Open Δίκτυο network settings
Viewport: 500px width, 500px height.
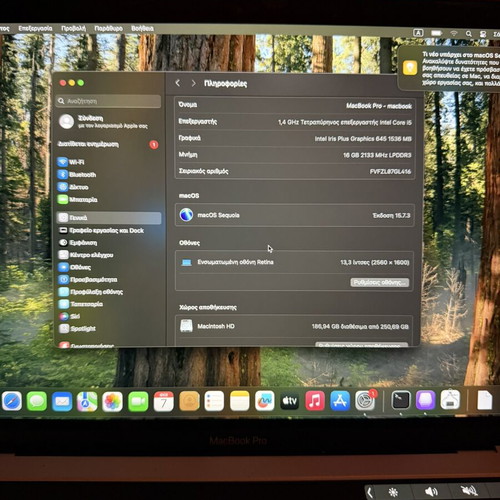[108, 187]
